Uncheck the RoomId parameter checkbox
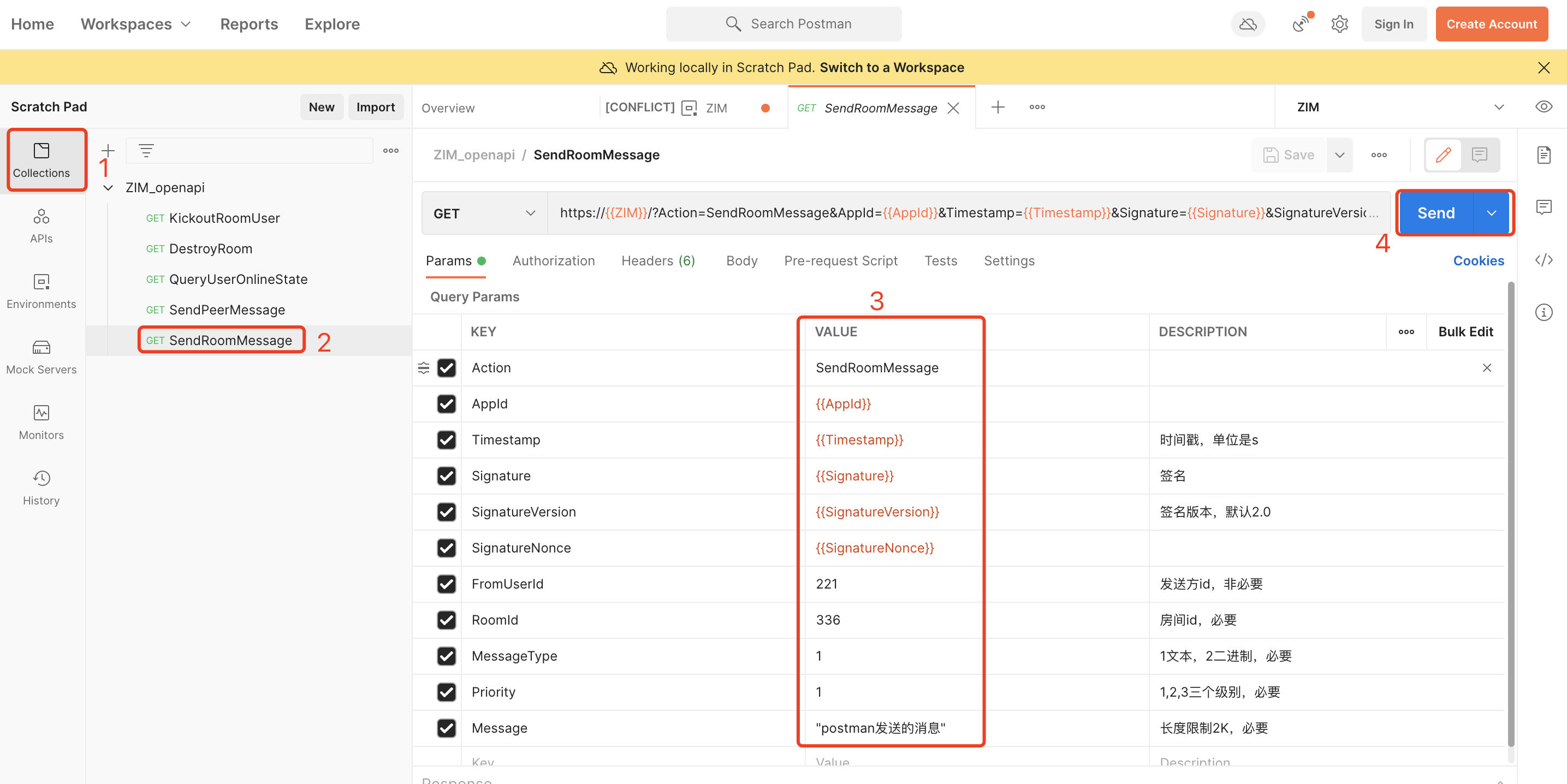The image size is (1567, 784). (447, 620)
